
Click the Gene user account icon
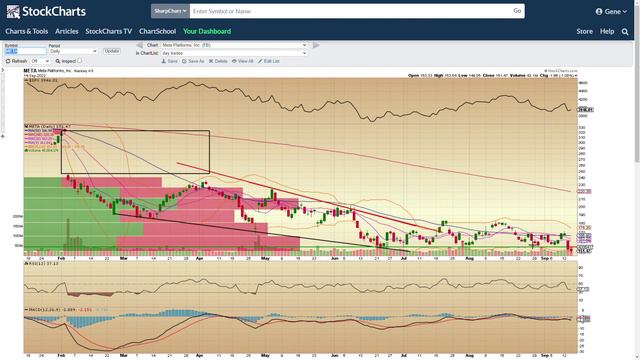(599, 11)
